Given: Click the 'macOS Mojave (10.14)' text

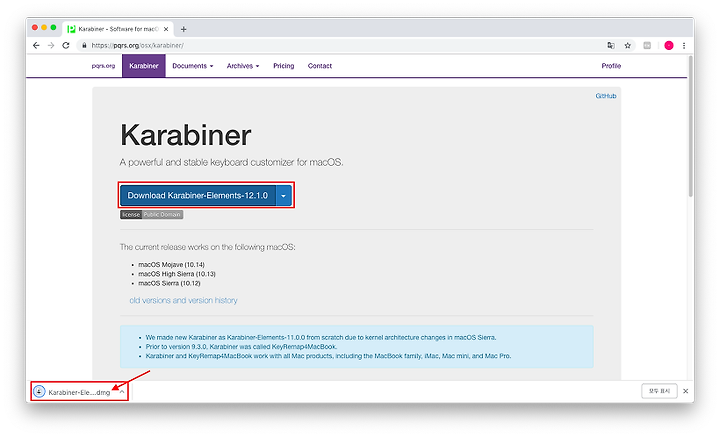Looking at the screenshot, I should pyautogui.click(x=171, y=264).
